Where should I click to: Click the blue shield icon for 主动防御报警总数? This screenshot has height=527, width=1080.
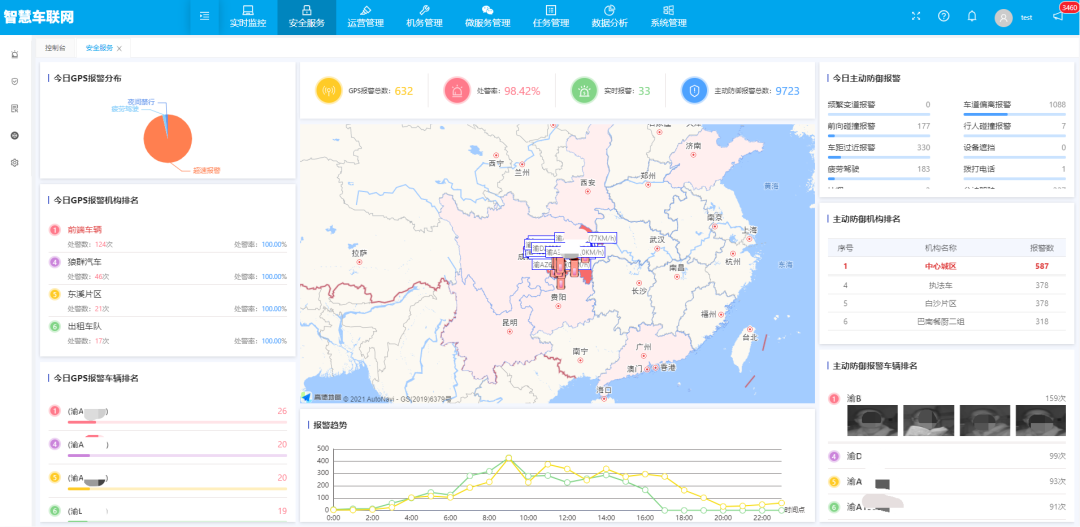(694, 91)
